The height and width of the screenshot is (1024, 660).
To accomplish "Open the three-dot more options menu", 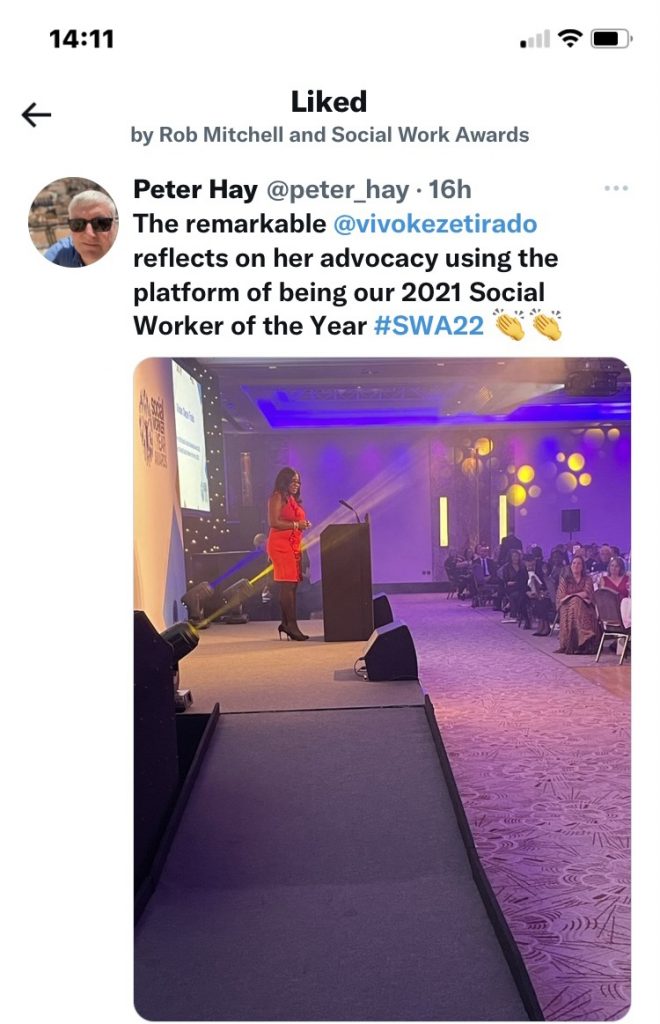I will click(616, 189).
